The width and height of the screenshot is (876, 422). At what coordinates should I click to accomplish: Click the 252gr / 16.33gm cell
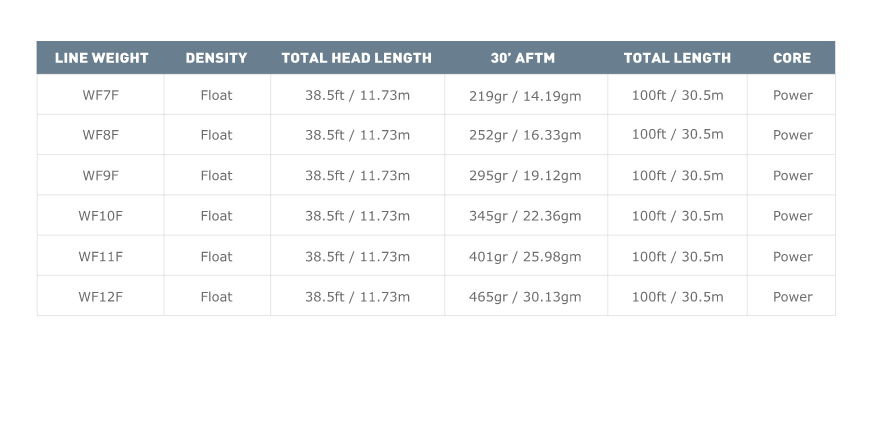pos(525,135)
